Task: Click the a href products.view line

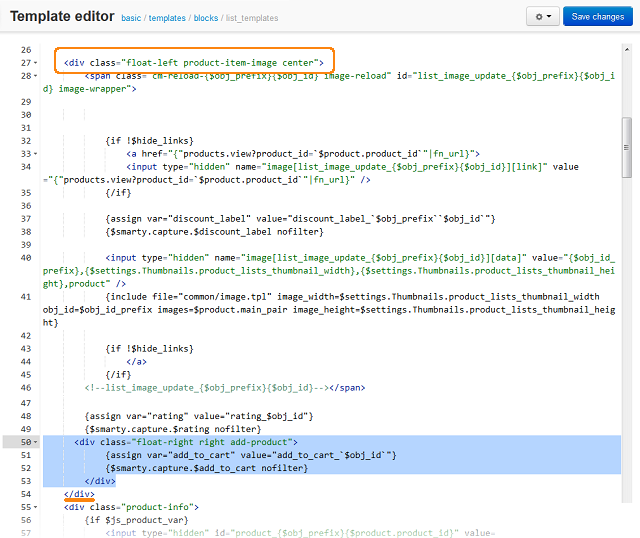Action: (303, 154)
